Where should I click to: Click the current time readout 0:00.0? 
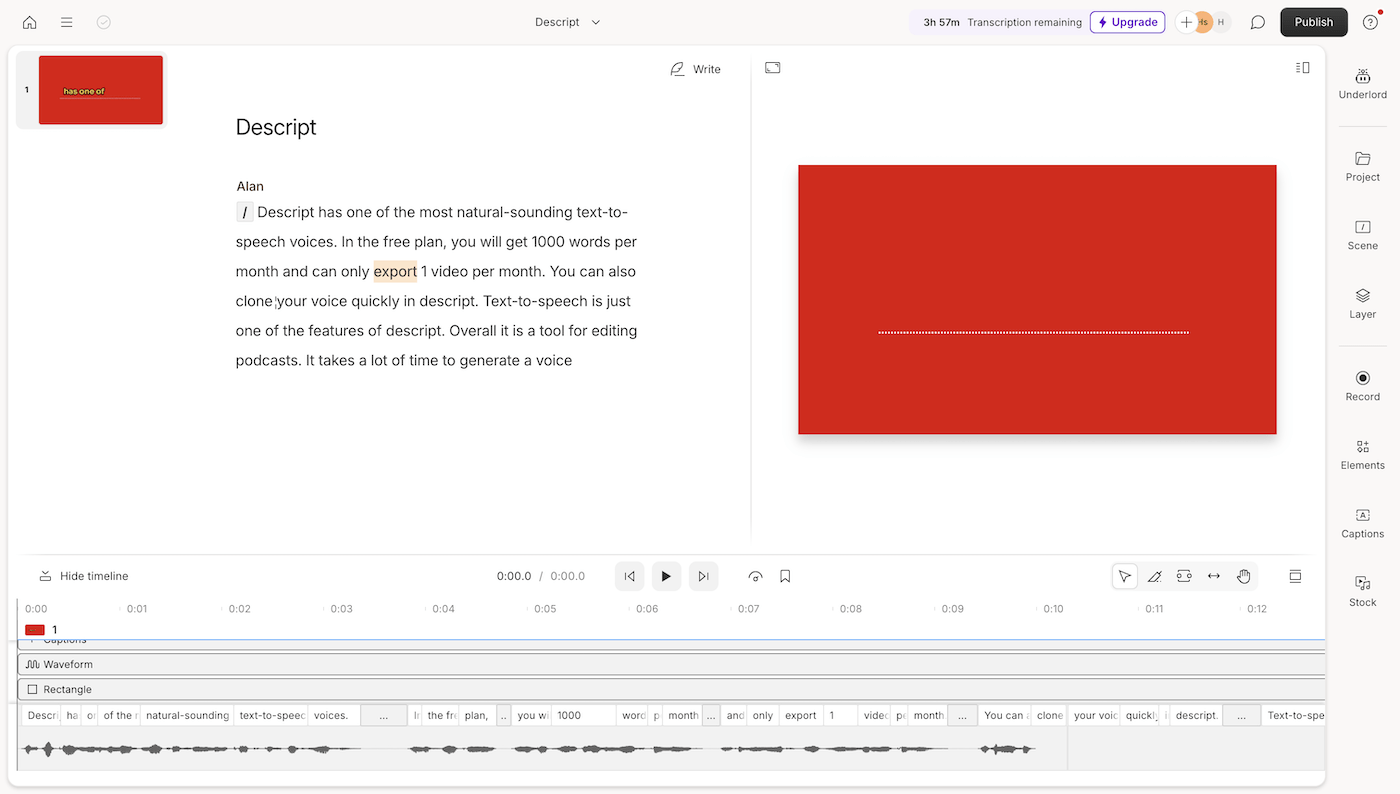(514, 576)
